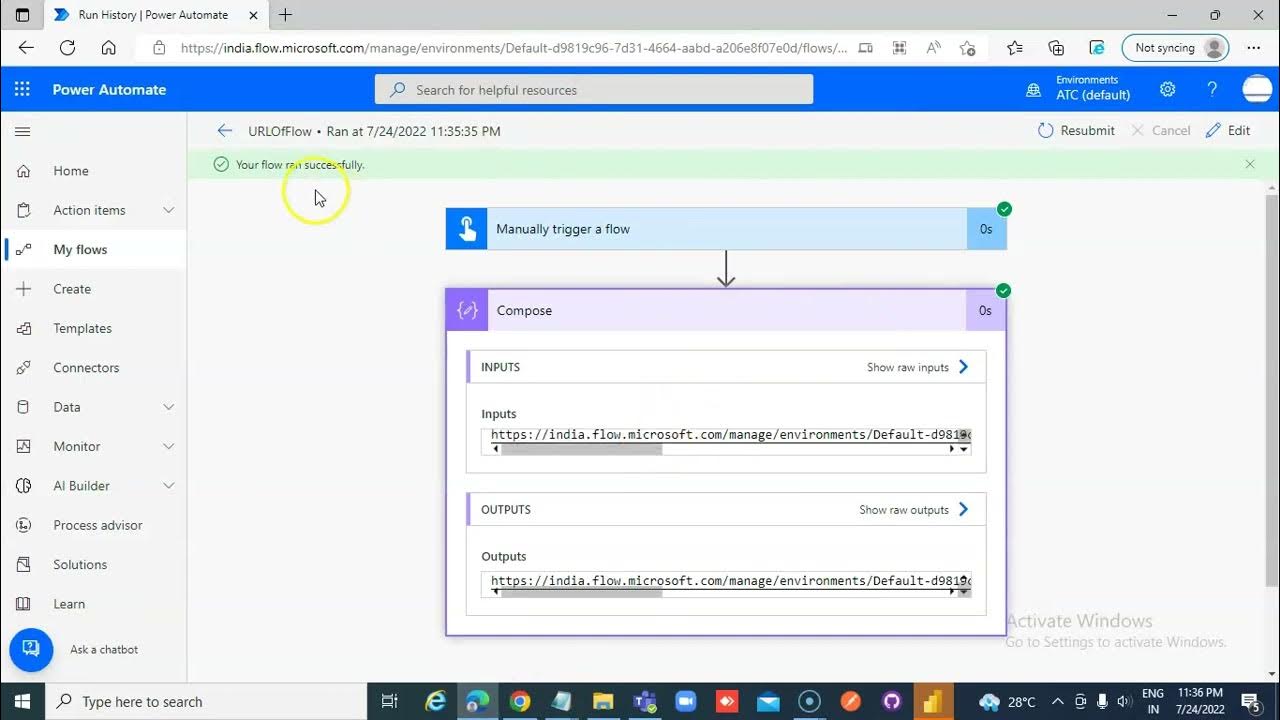This screenshot has height=720, width=1280.
Task: Click the Cancel button
Action: pos(1160,131)
